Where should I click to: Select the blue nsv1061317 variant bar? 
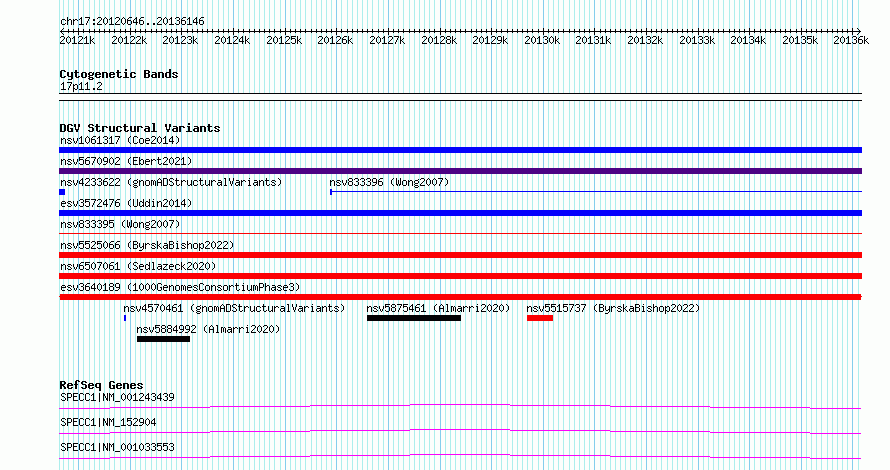click(x=460, y=150)
